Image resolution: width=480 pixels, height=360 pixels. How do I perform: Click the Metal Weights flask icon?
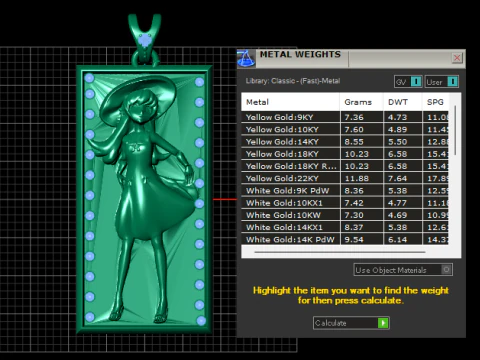click(x=246, y=58)
